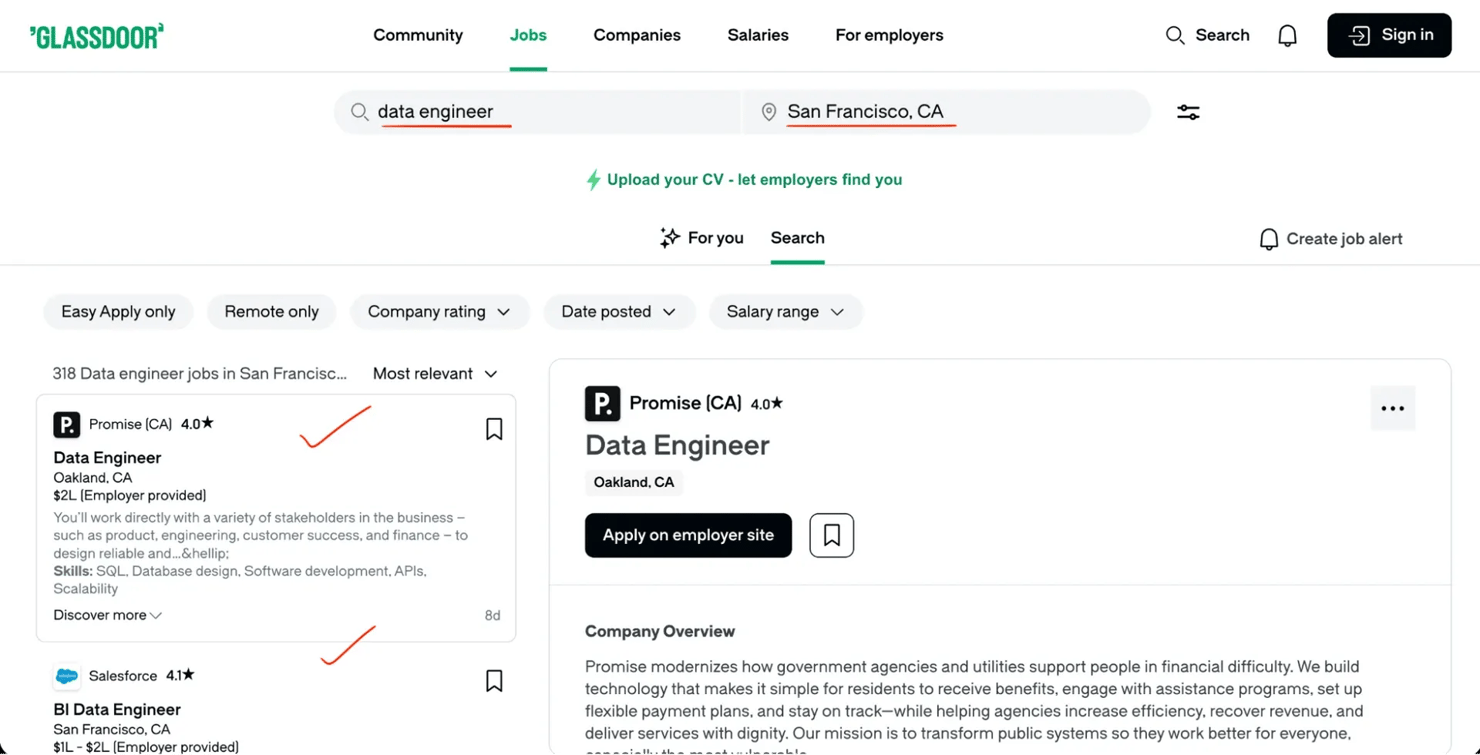Image resolution: width=1480 pixels, height=755 pixels.
Task: Click the Glassdoor logo
Action: click(x=97, y=36)
